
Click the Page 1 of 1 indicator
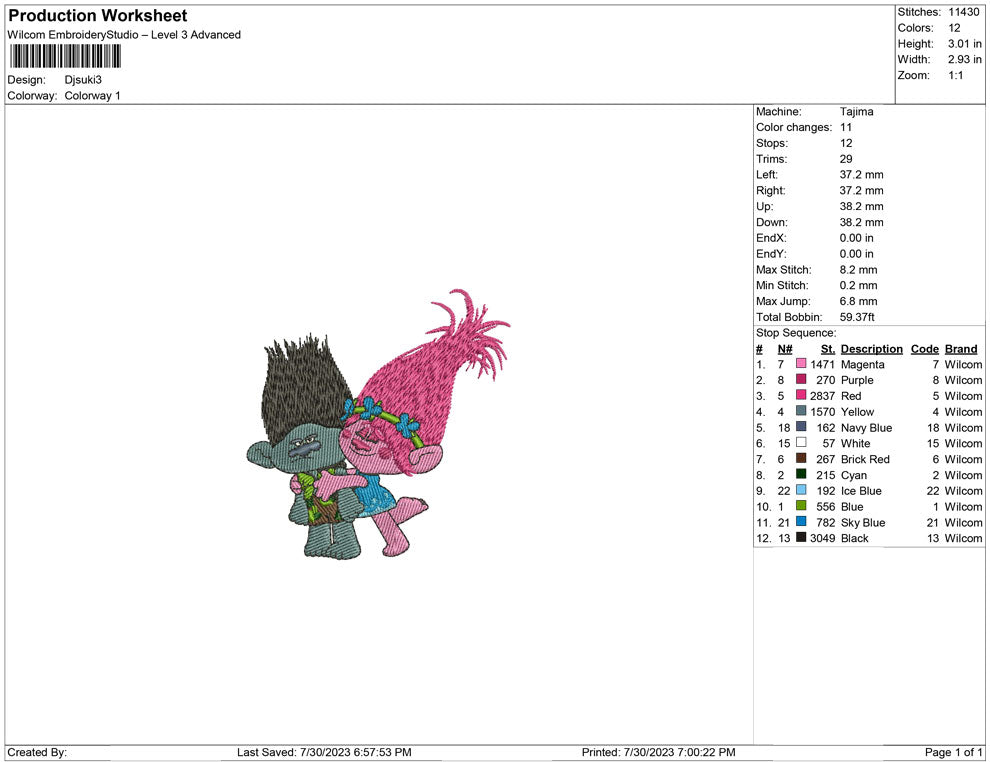[953, 752]
